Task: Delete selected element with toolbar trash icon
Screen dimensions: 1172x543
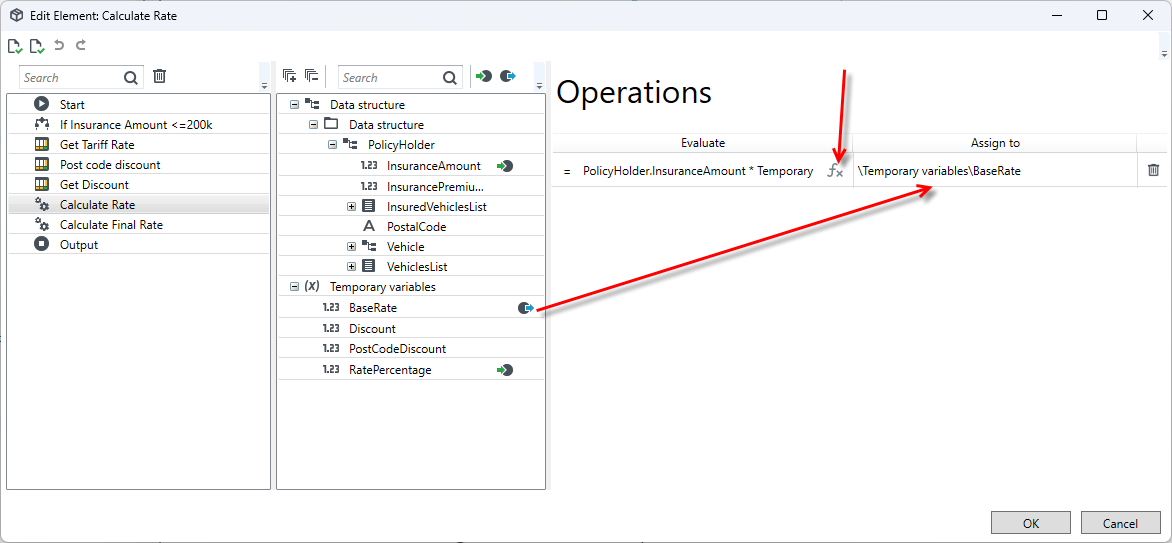Action: 159,76
